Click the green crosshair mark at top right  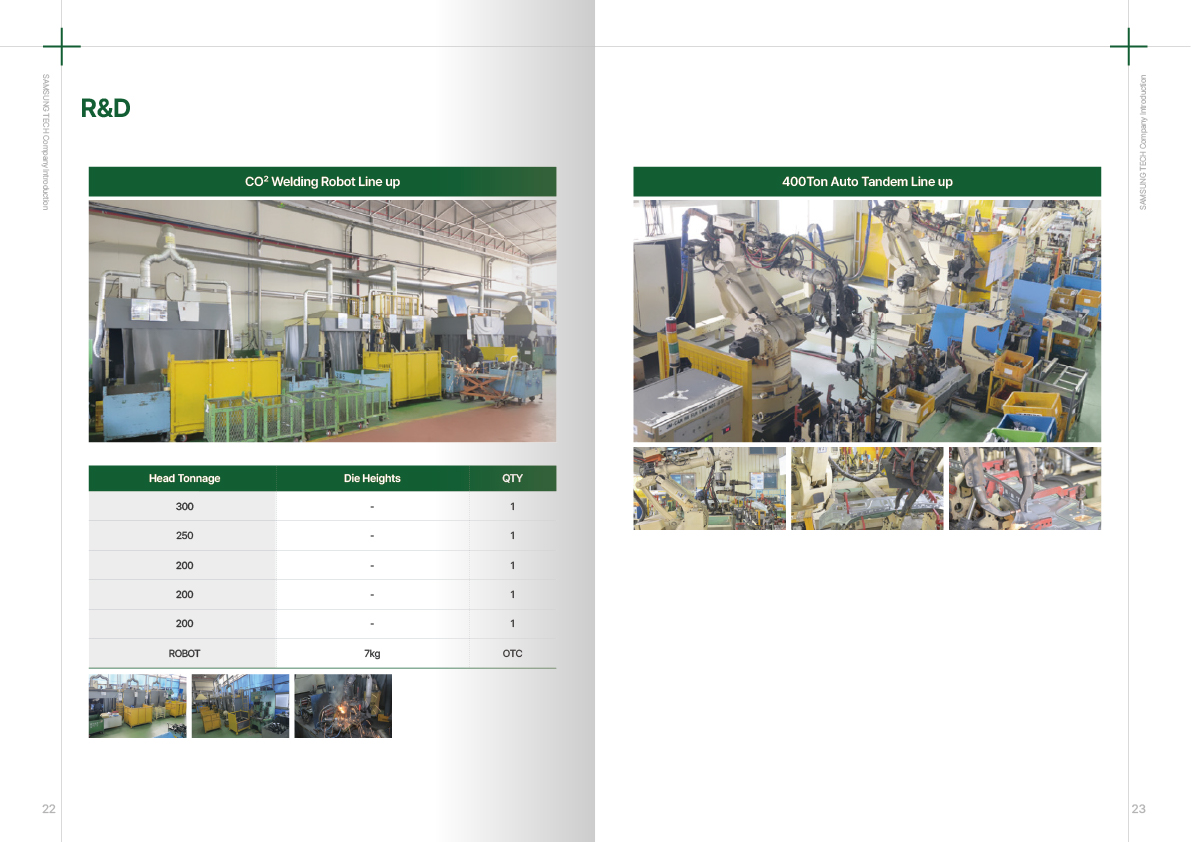point(1129,46)
